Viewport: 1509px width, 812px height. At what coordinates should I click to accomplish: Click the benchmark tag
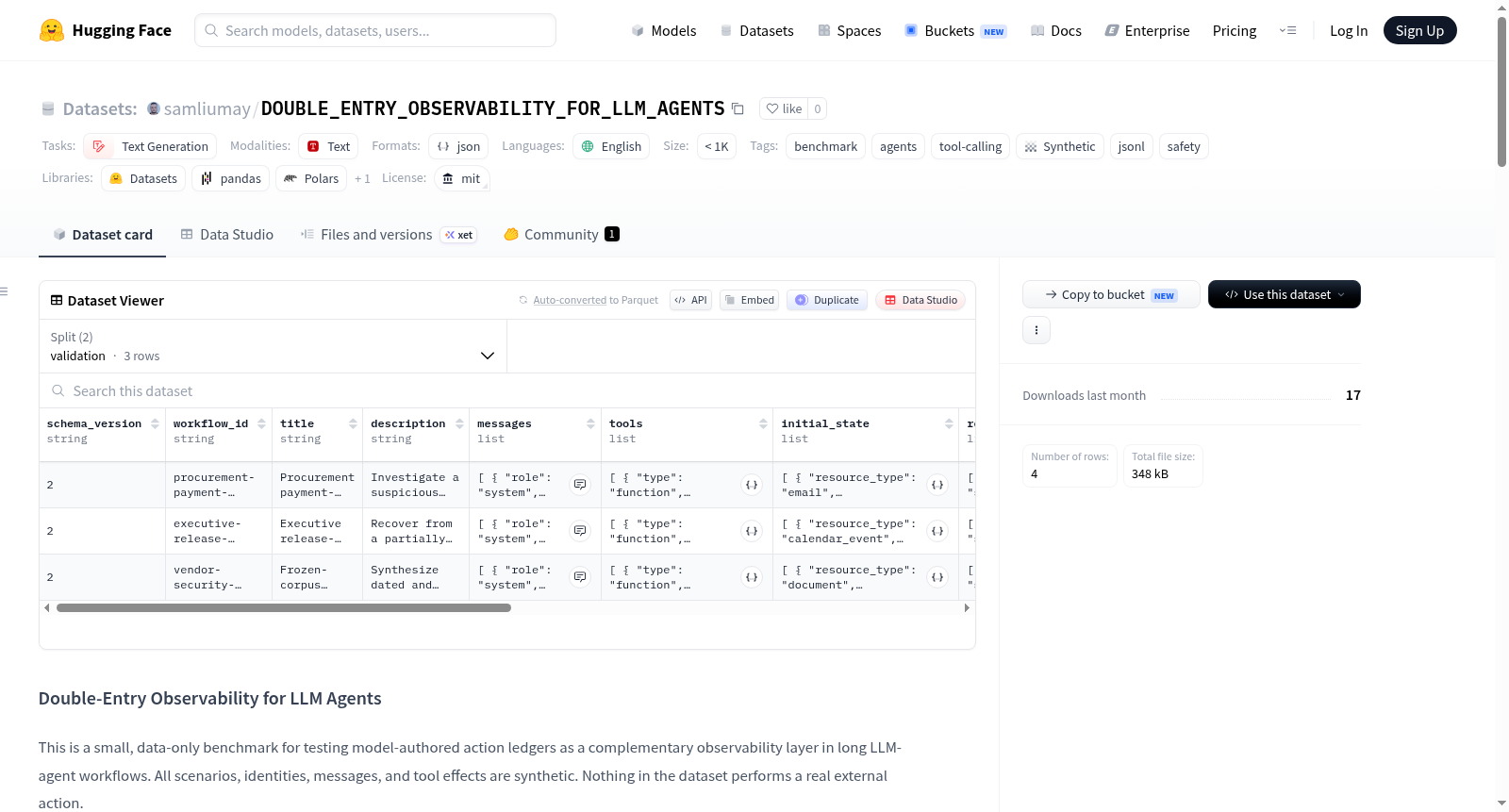click(825, 146)
